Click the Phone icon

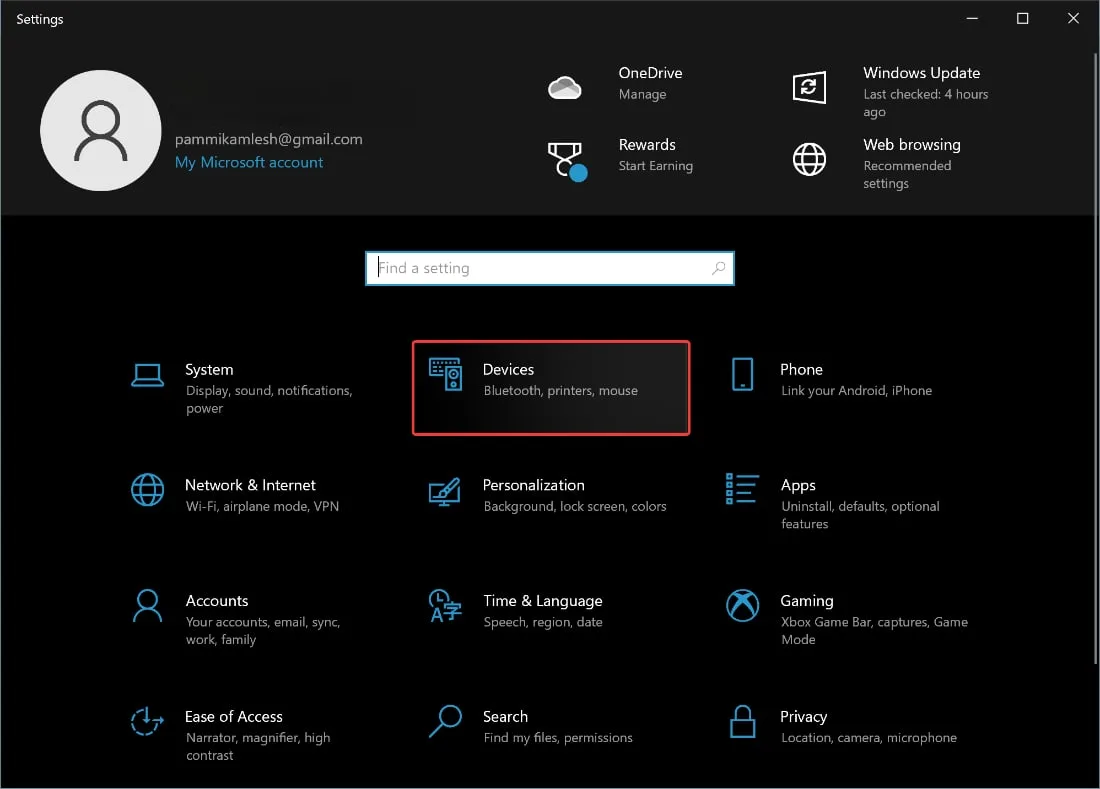[x=742, y=374]
